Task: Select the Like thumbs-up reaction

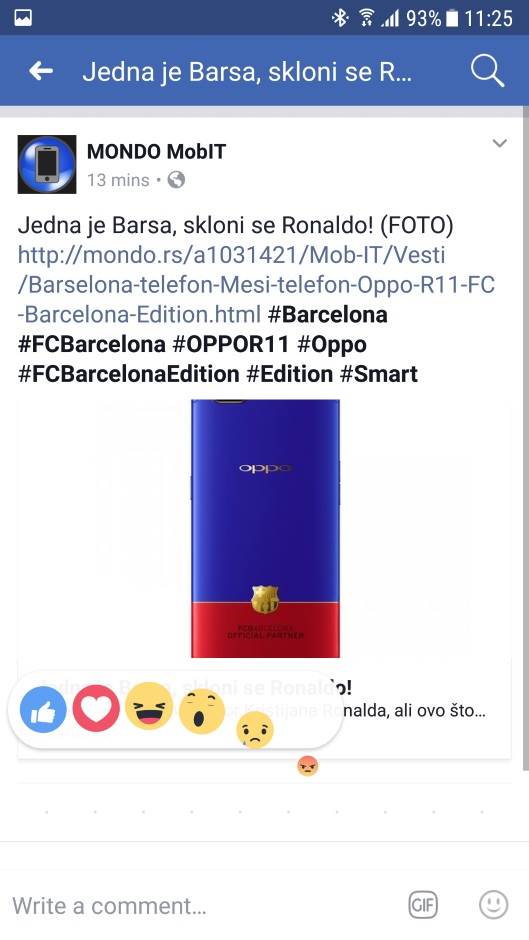Action: (x=43, y=710)
